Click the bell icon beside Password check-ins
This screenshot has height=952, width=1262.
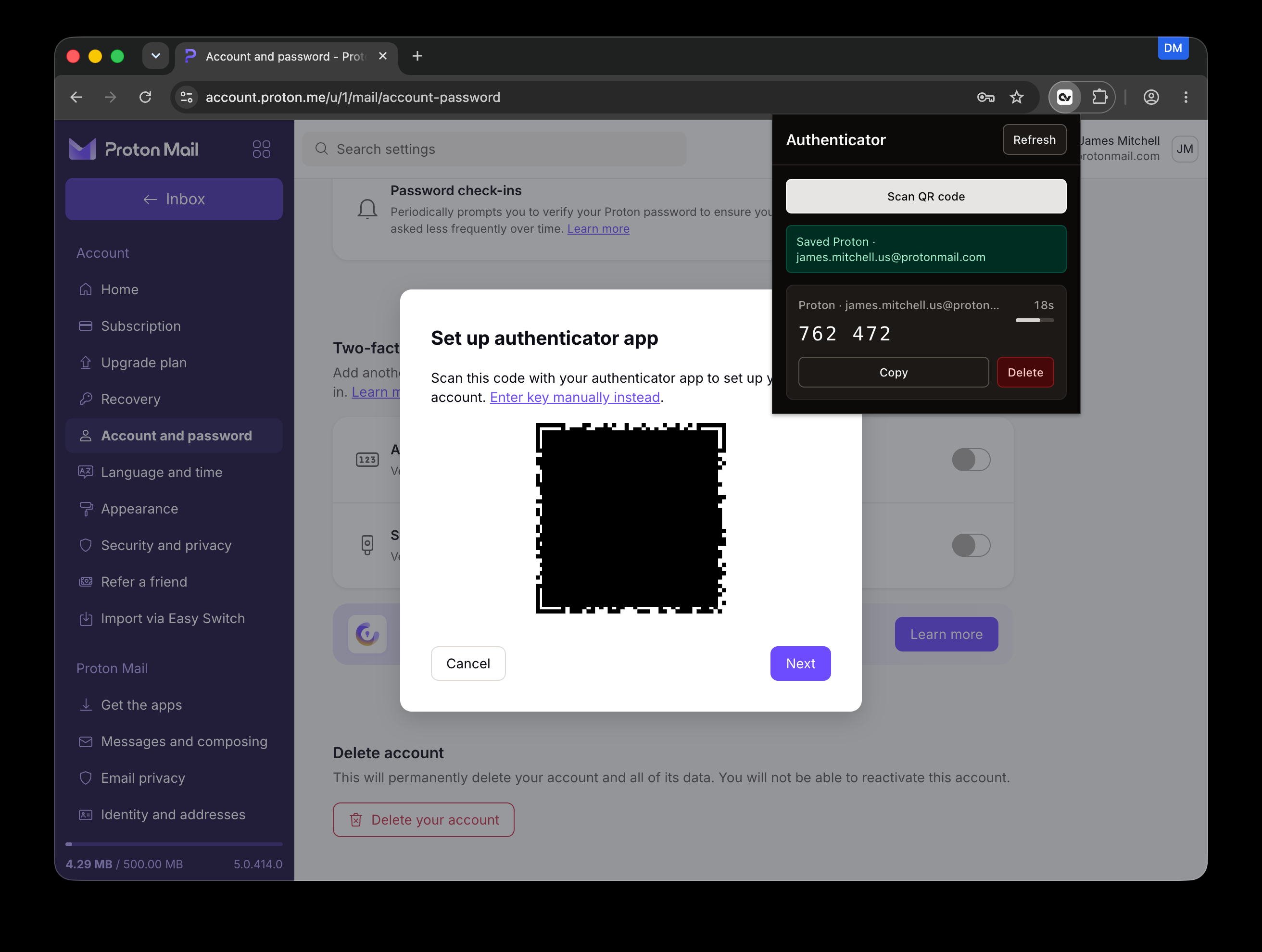click(367, 209)
